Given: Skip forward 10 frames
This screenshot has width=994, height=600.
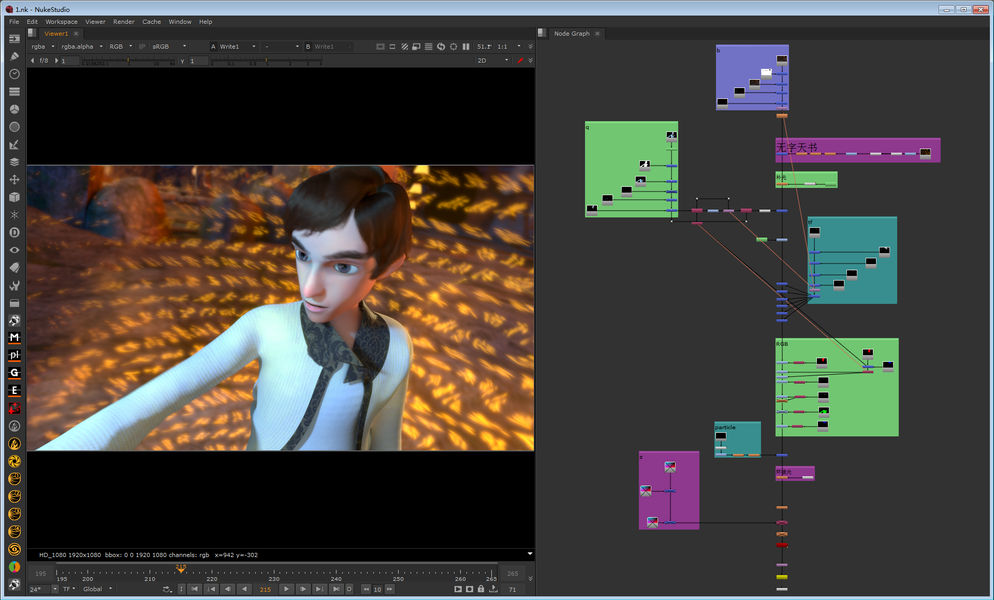Looking at the screenshot, I should coord(389,589).
